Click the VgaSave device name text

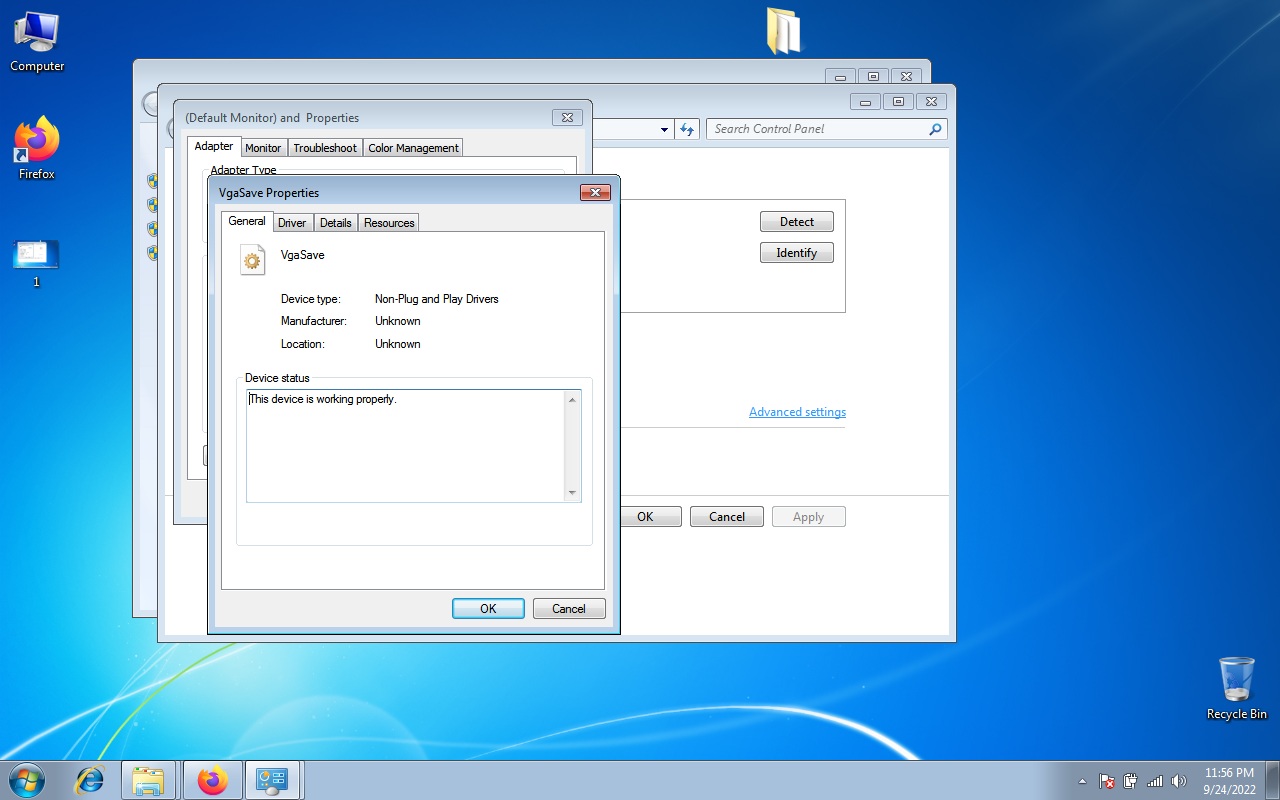point(303,255)
